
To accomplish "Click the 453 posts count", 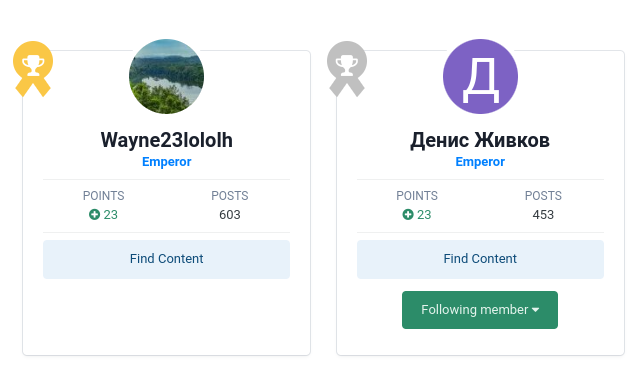I will (543, 214).
